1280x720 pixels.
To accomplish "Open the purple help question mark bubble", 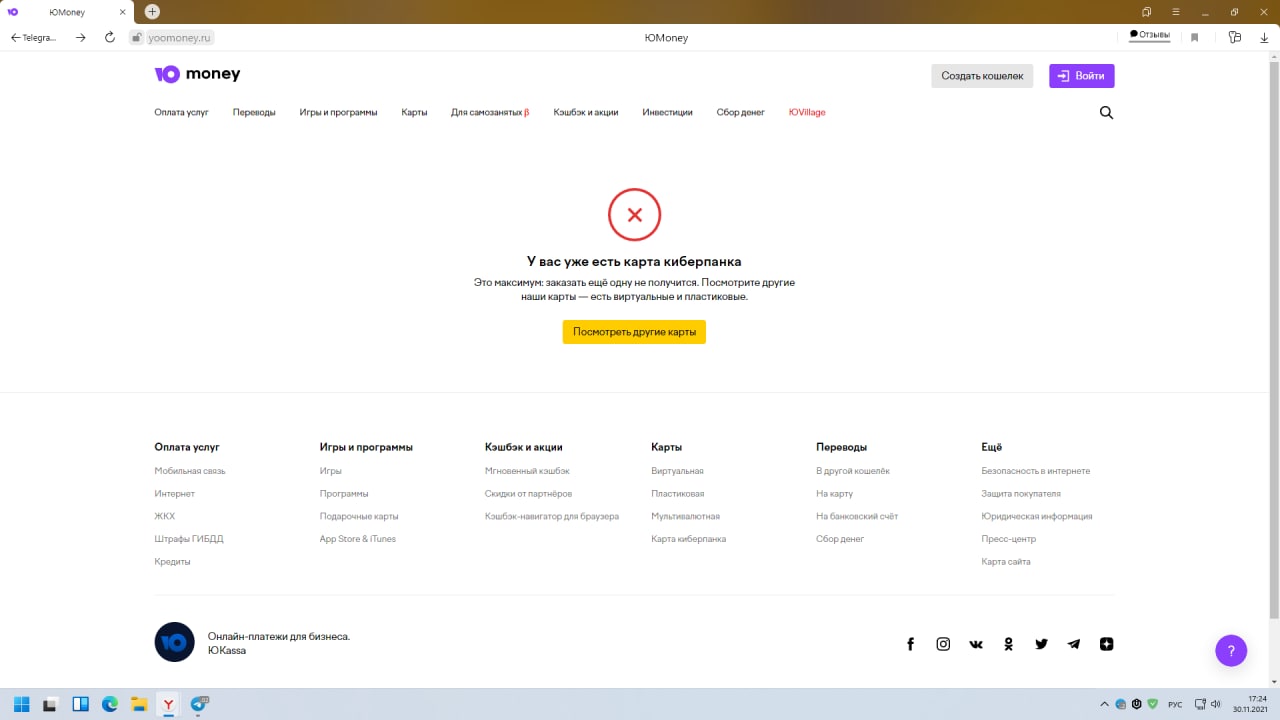I will click(1231, 650).
